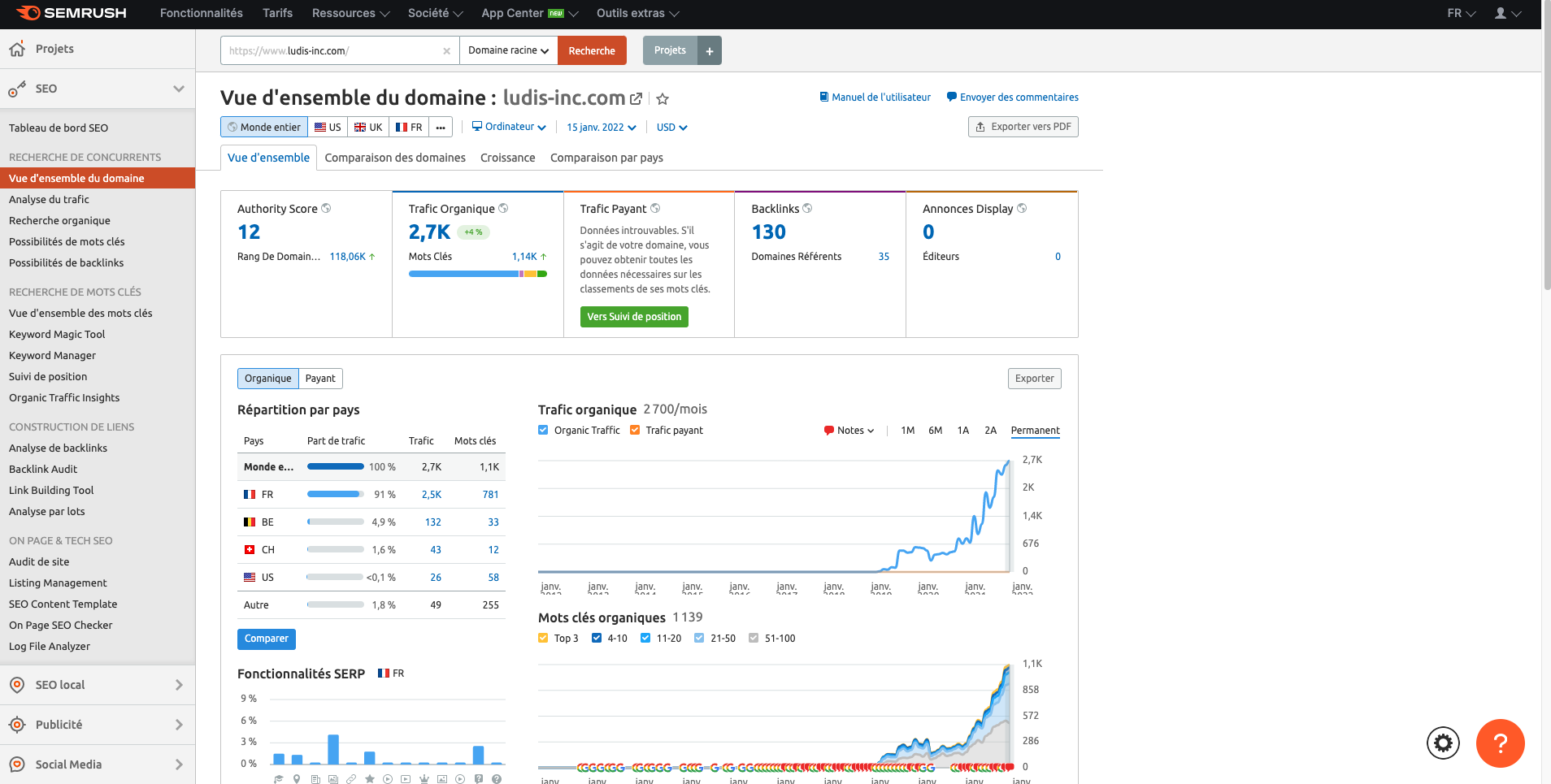Uncheck the Organic Traffic checkbox
Viewport: 1551px width, 784px height.
tap(543, 431)
